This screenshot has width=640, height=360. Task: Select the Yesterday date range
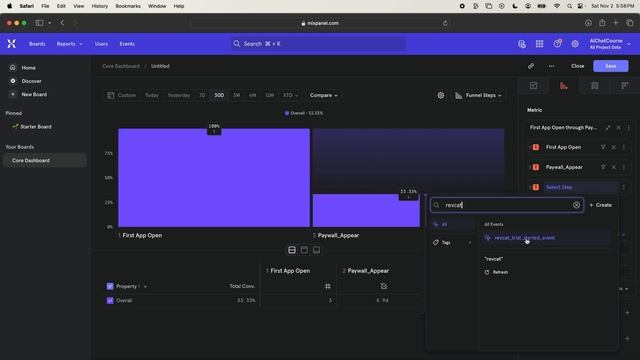coord(179,95)
